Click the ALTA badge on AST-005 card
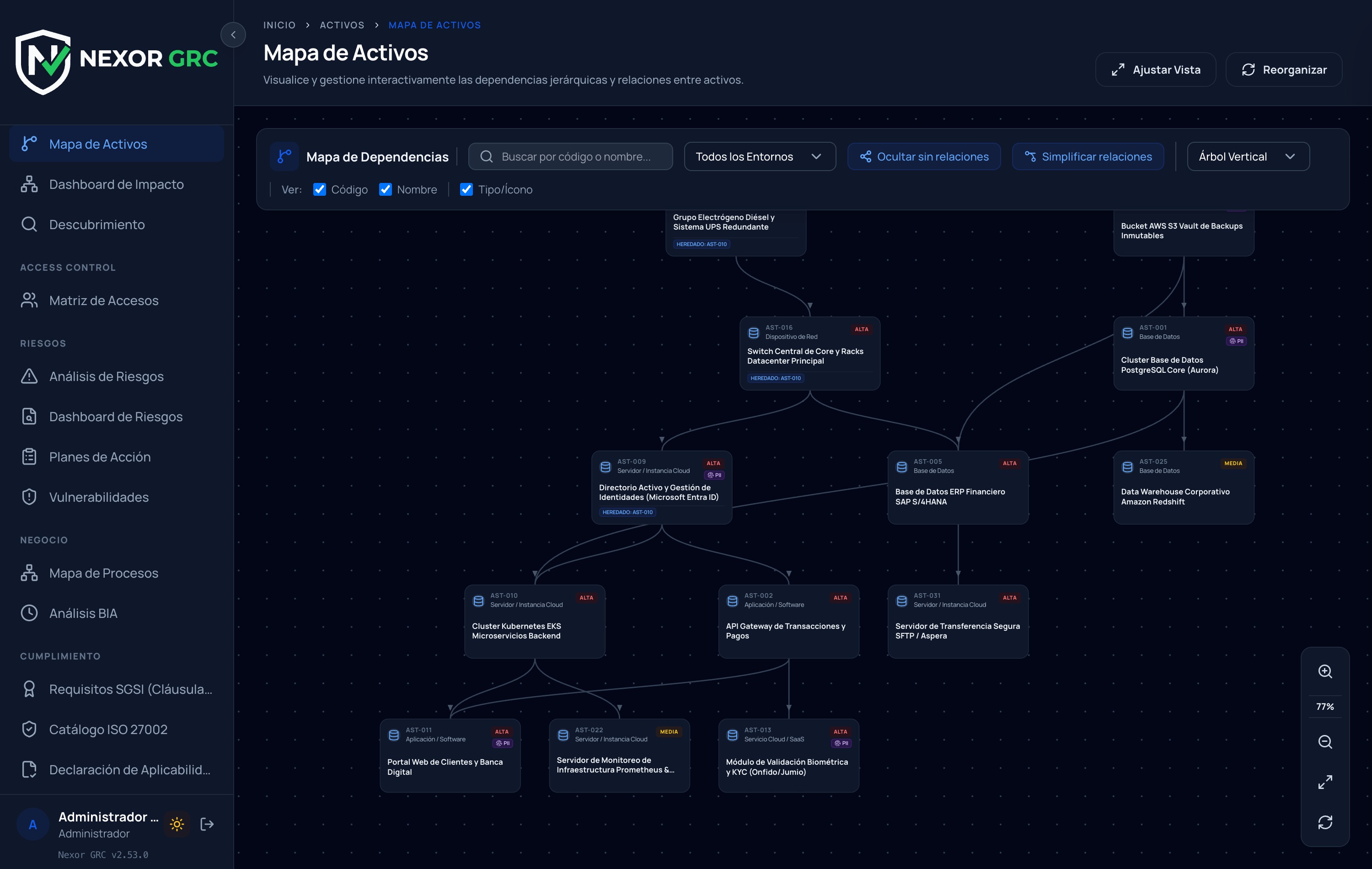 [1010, 463]
